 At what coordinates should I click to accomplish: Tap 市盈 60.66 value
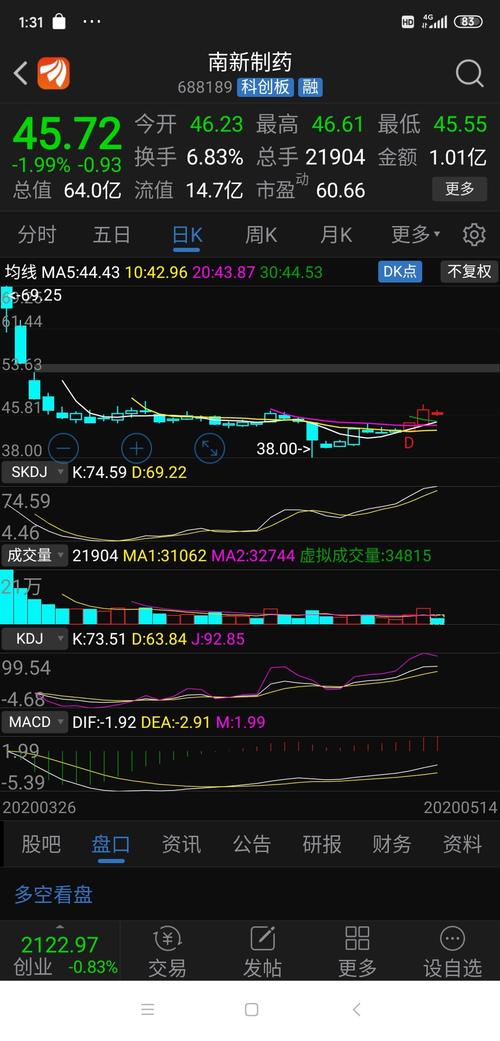point(341,191)
